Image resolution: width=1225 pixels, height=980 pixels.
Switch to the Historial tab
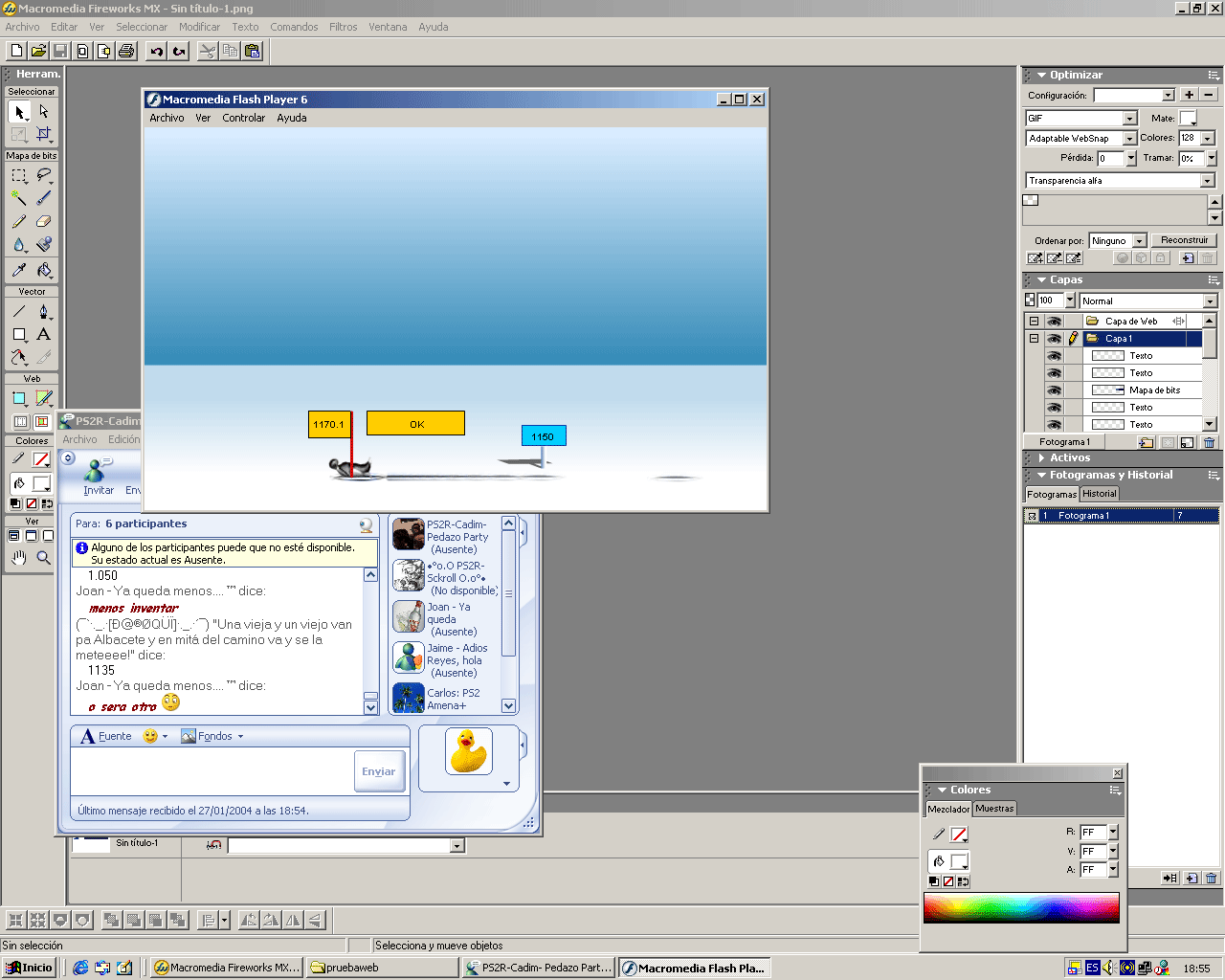point(1100,494)
